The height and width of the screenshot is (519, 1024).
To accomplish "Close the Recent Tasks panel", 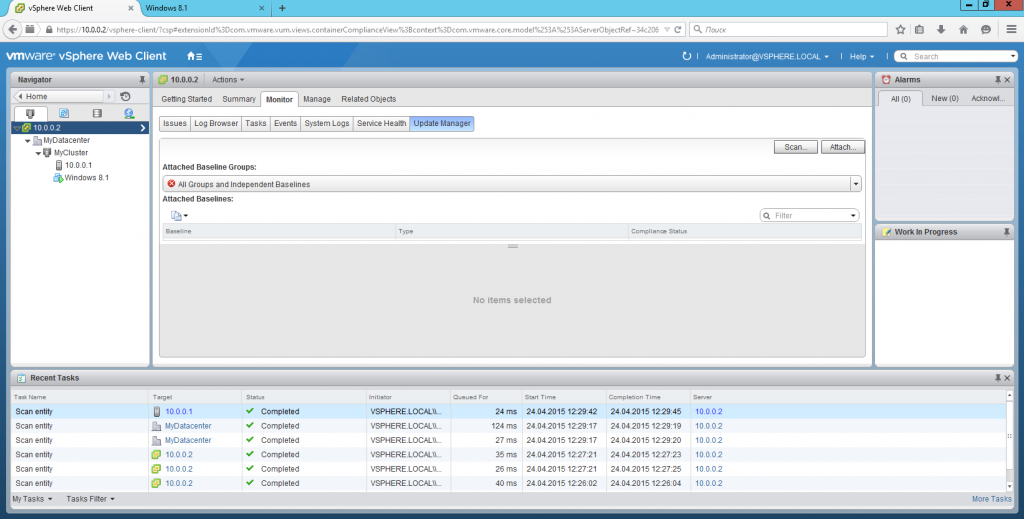I will (x=1007, y=378).
